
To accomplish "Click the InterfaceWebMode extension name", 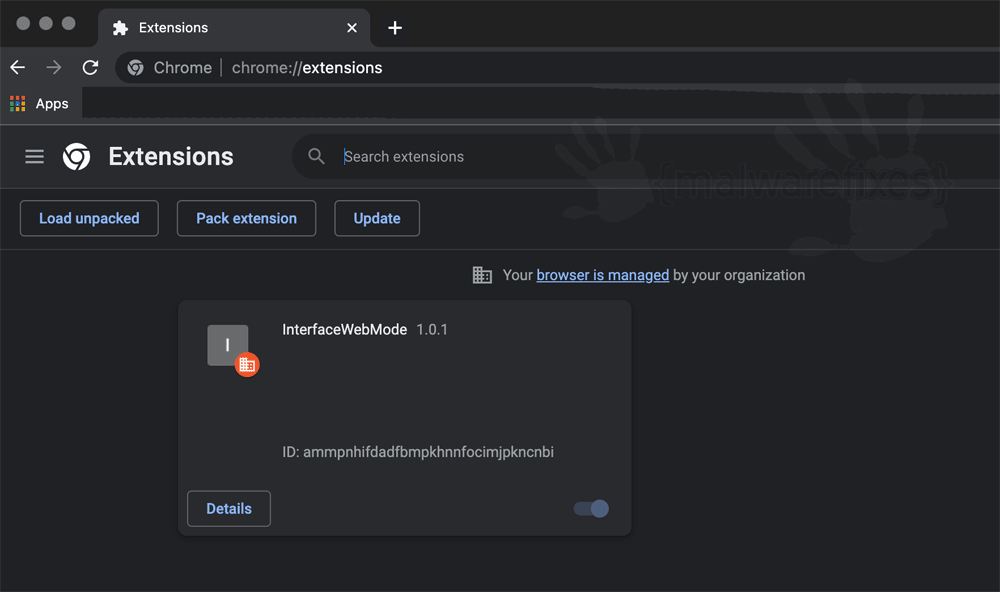I will click(344, 330).
